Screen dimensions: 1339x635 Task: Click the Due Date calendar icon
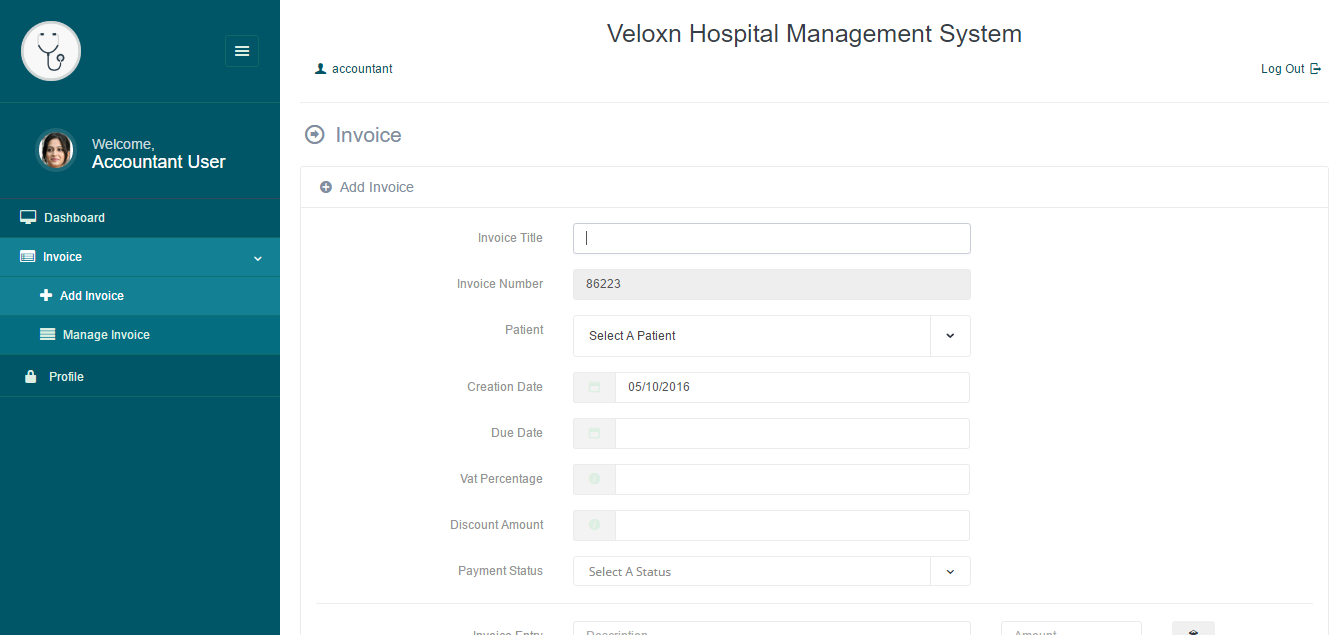tap(594, 433)
